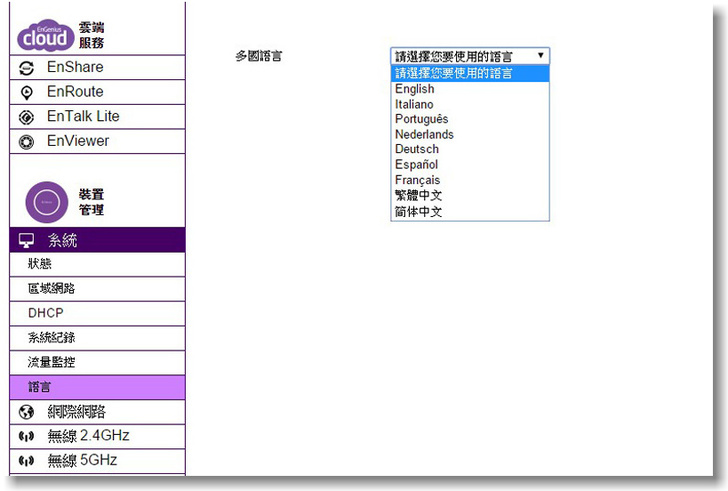
Task: Click the monitor icon beside 系統
Action: pyautogui.click(x=26, y=240)
